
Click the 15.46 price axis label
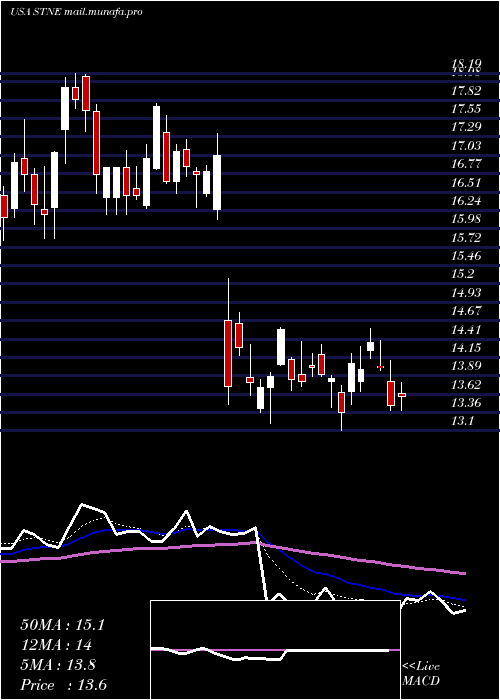(466, 256)
